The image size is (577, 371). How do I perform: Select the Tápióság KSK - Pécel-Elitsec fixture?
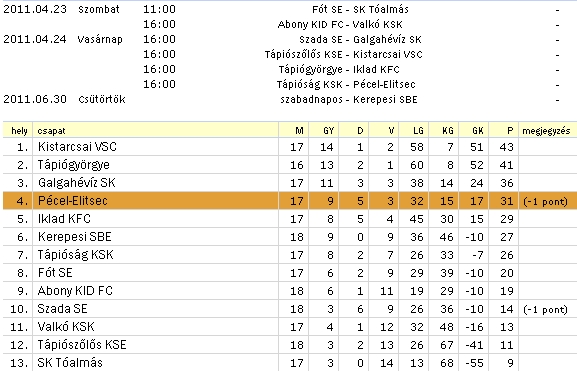[346, 85]
